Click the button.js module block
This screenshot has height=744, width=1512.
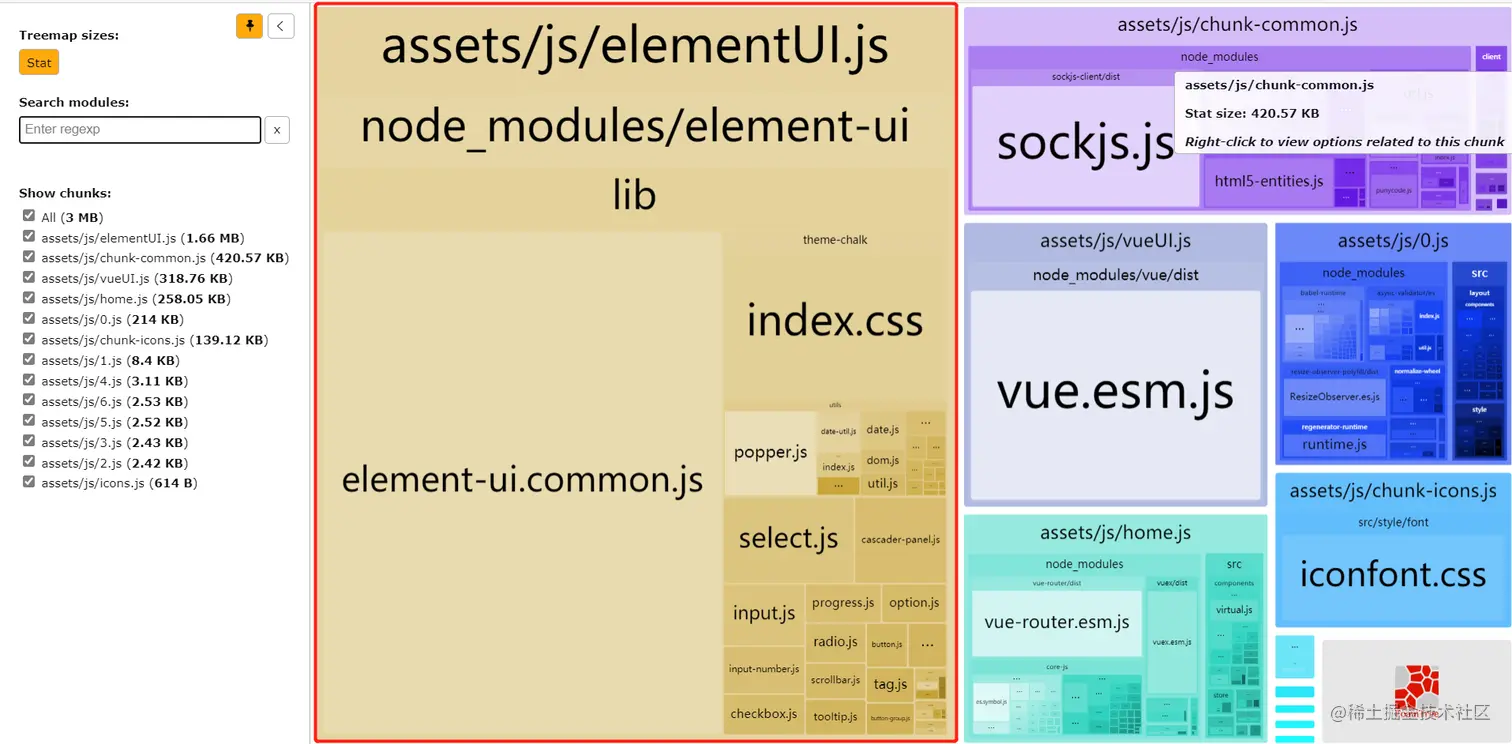pos(886,644)
